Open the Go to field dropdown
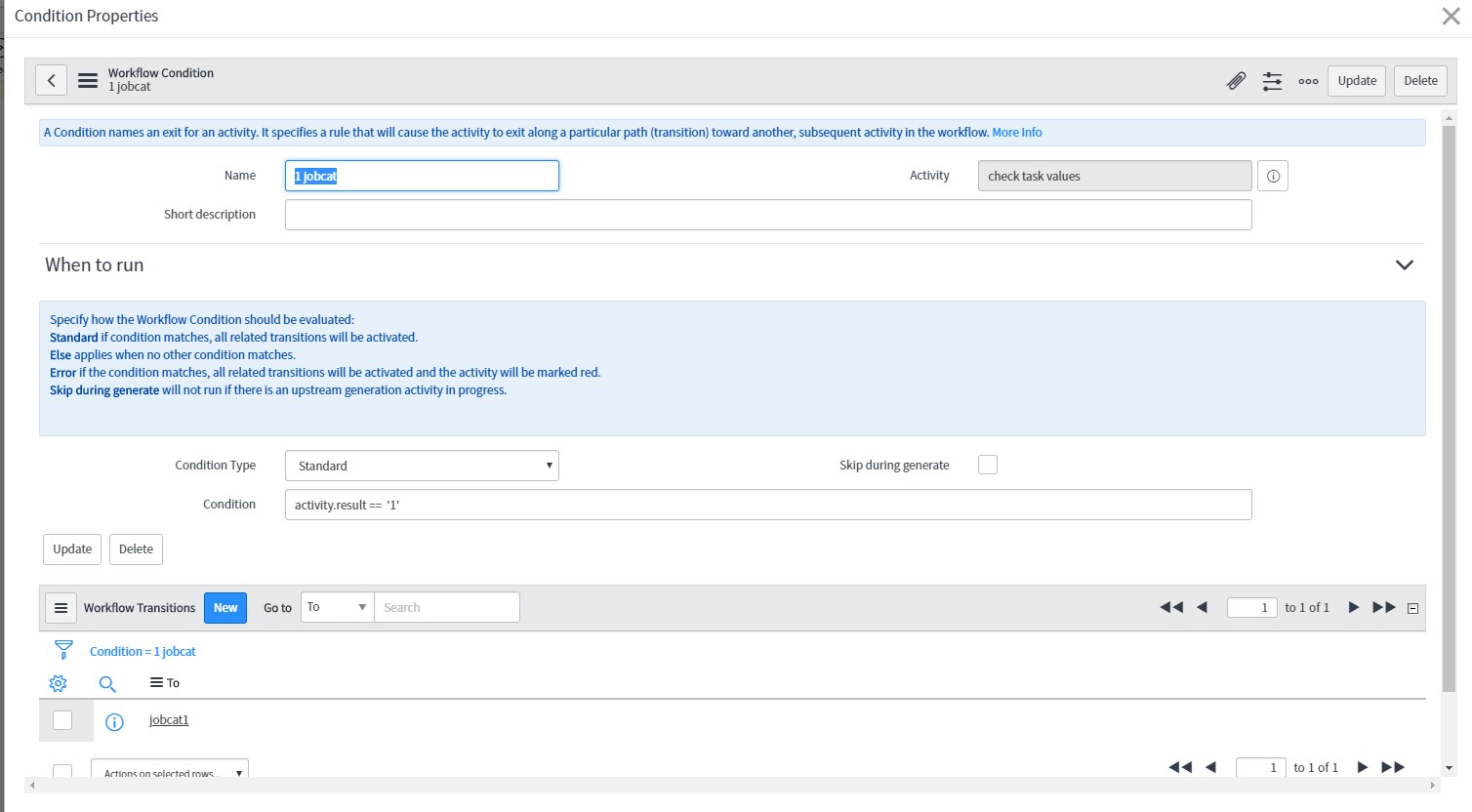 [337, 607]
